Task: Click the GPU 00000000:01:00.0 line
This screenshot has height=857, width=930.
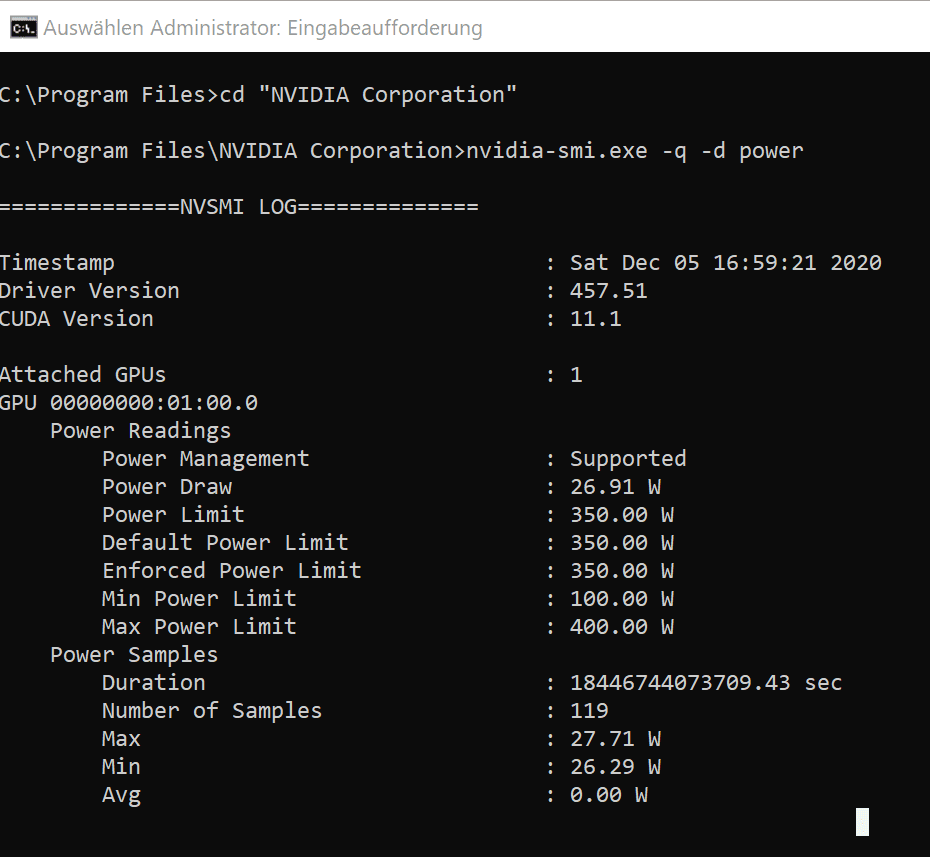Action: 129,403
